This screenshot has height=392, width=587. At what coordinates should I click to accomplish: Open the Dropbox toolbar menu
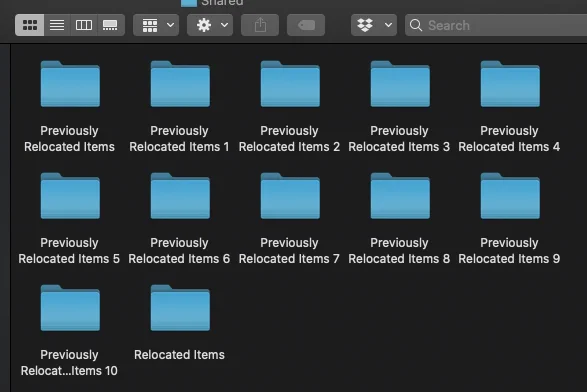[374, 25]
